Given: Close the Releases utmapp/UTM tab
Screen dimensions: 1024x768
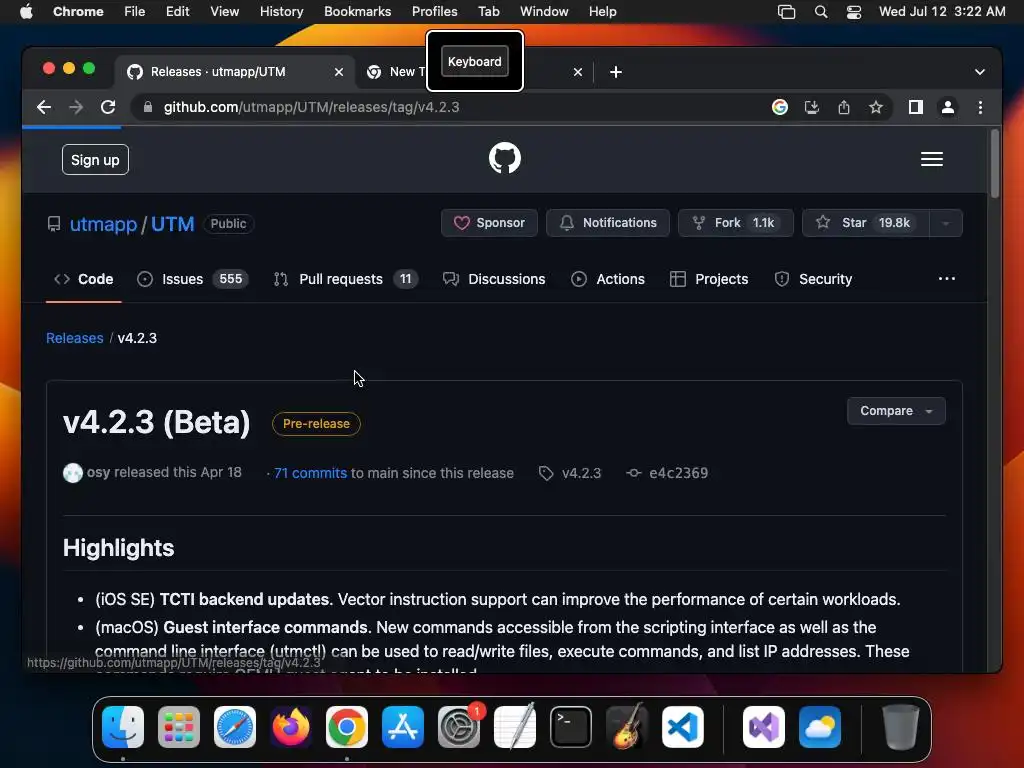Looking at the screenshot, I should [338, 72].
